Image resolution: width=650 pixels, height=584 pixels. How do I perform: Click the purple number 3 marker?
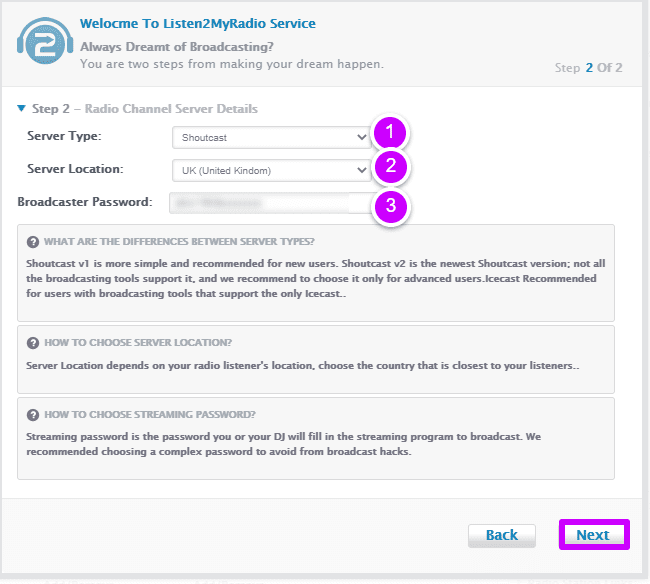point(390,206)
